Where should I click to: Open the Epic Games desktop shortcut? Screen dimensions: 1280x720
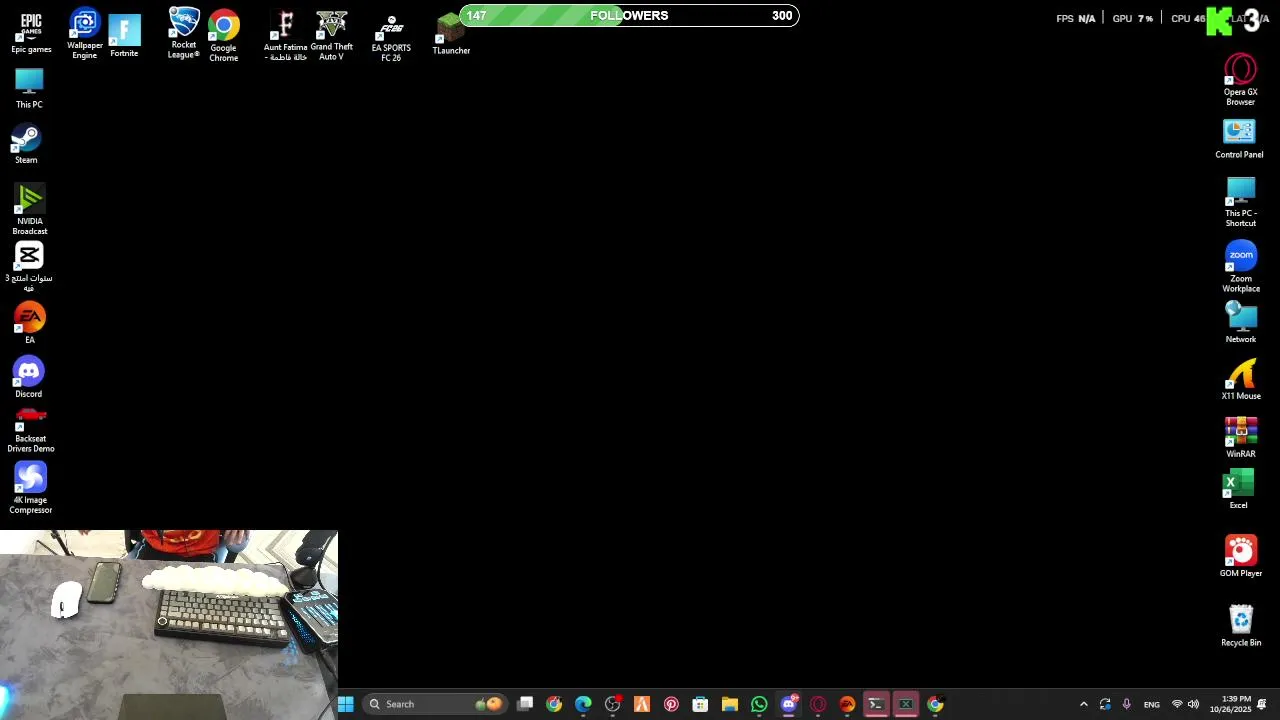(x=31, y=32)
